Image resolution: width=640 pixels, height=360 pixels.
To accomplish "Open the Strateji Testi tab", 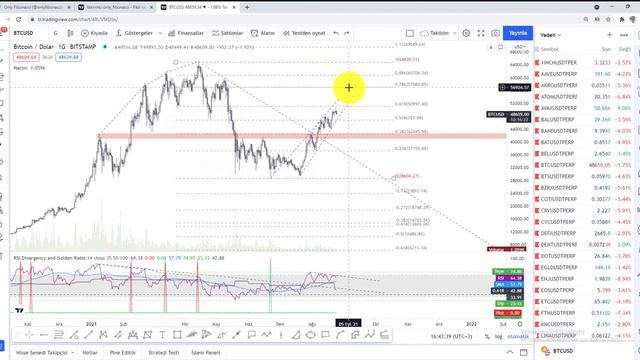I will coord(163,352).
